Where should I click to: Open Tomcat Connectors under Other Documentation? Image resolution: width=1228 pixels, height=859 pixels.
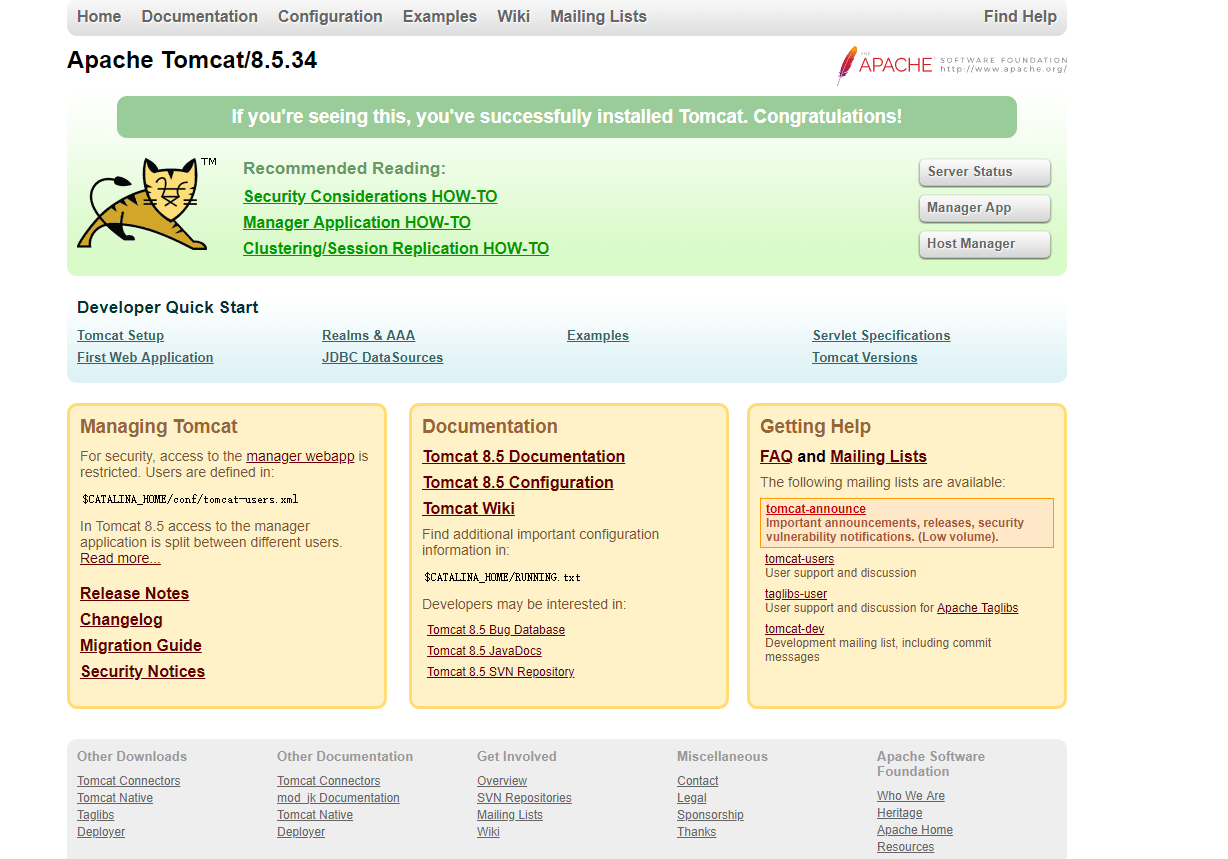(x=329, y=781)
